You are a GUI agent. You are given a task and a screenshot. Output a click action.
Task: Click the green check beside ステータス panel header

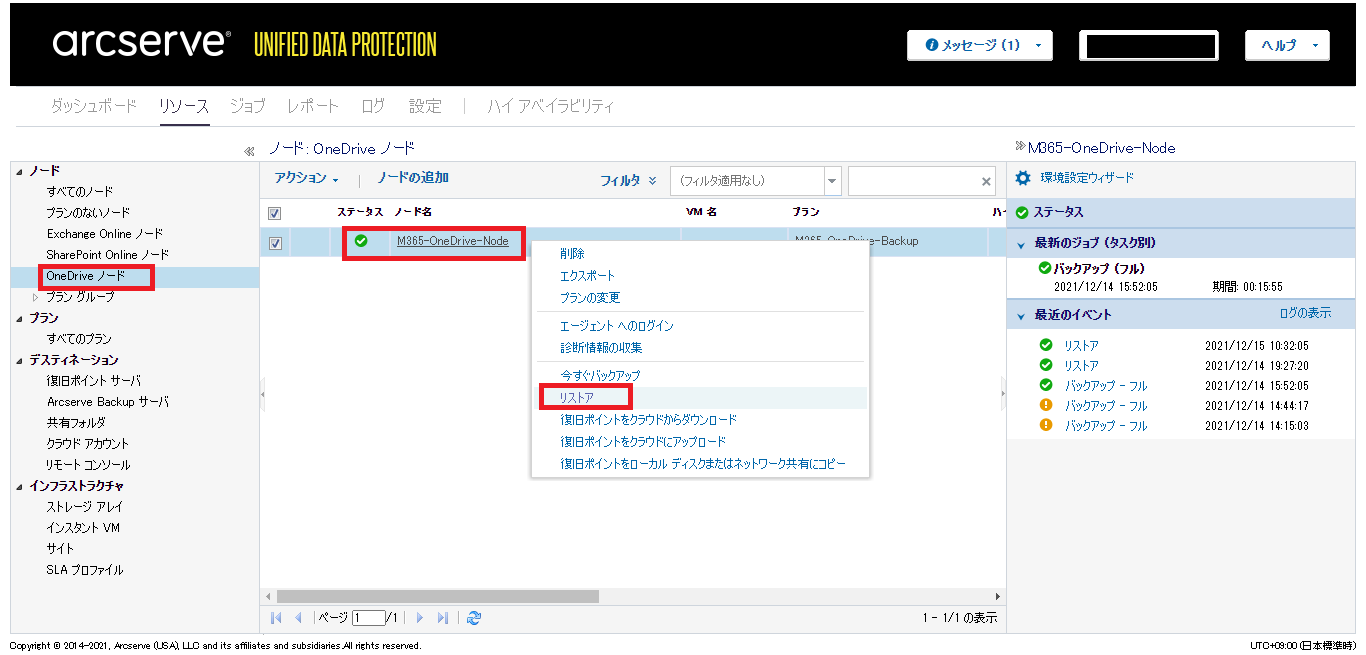pyautogui.click(x=1022, y=212)
